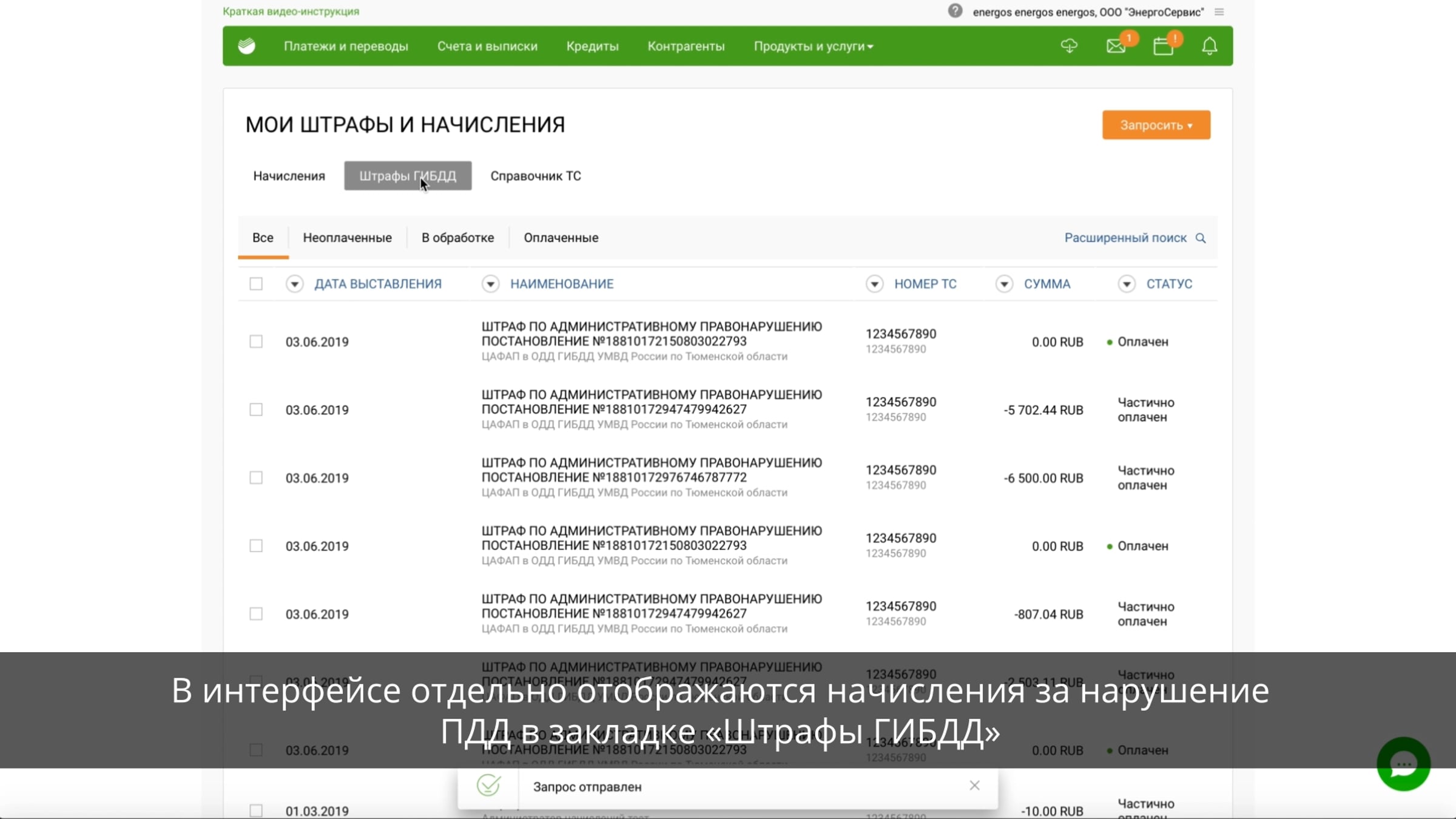1456x819 pixels.
Task: Expand the Продукты и услуги menu
Action: [813, 46]
